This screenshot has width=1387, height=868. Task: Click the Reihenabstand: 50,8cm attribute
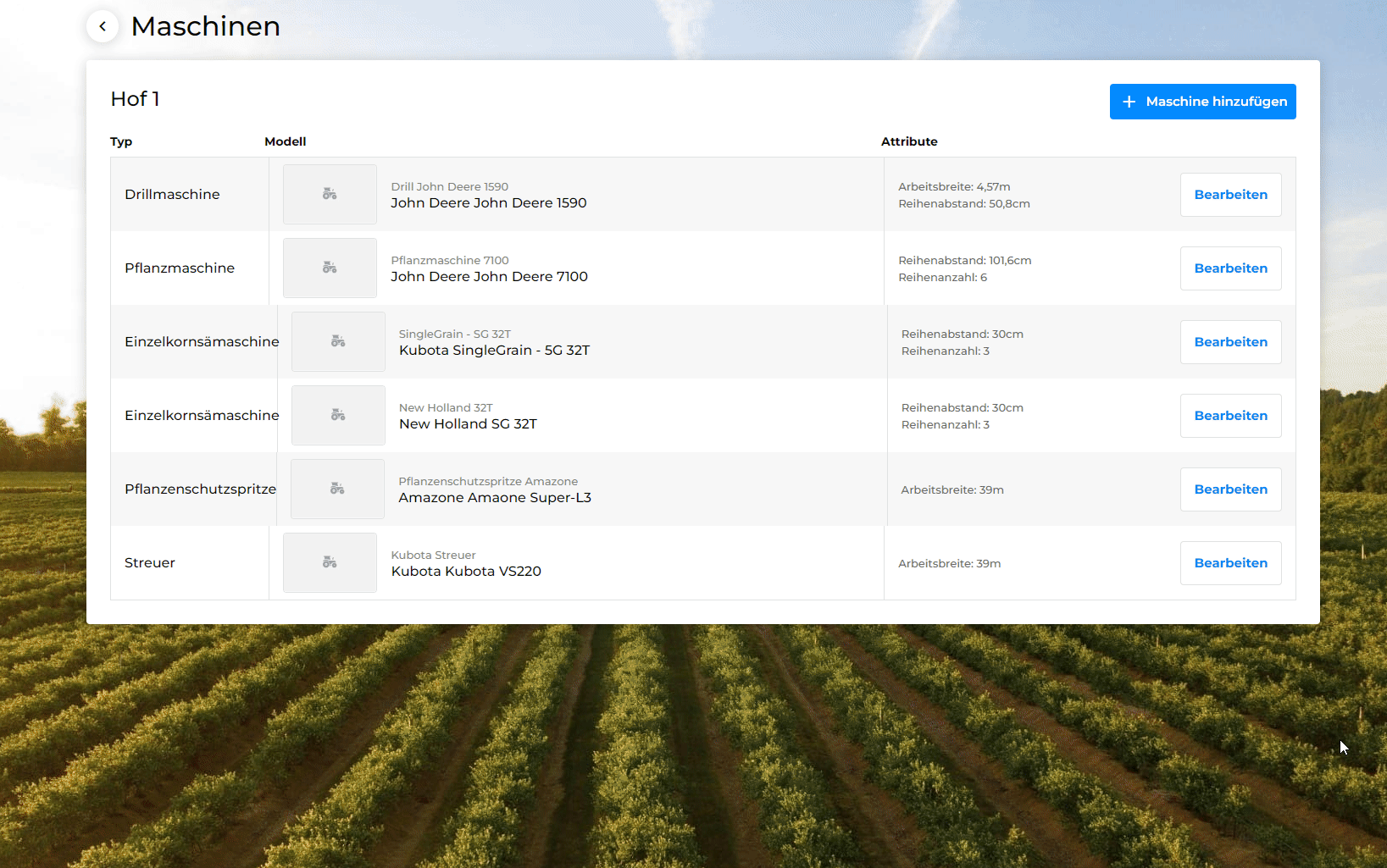(x=964, y=203)
